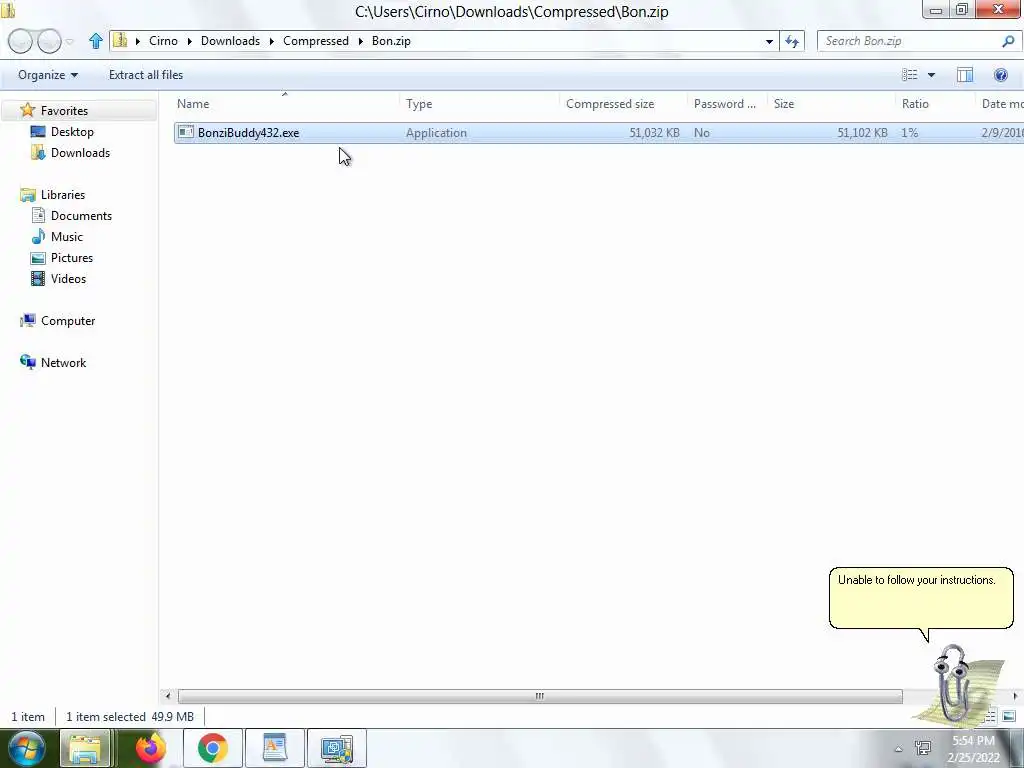Click the Cirno breadcrumb segment
The width and height of the screenshot is (1024, 768).
[x=163, y=40]
